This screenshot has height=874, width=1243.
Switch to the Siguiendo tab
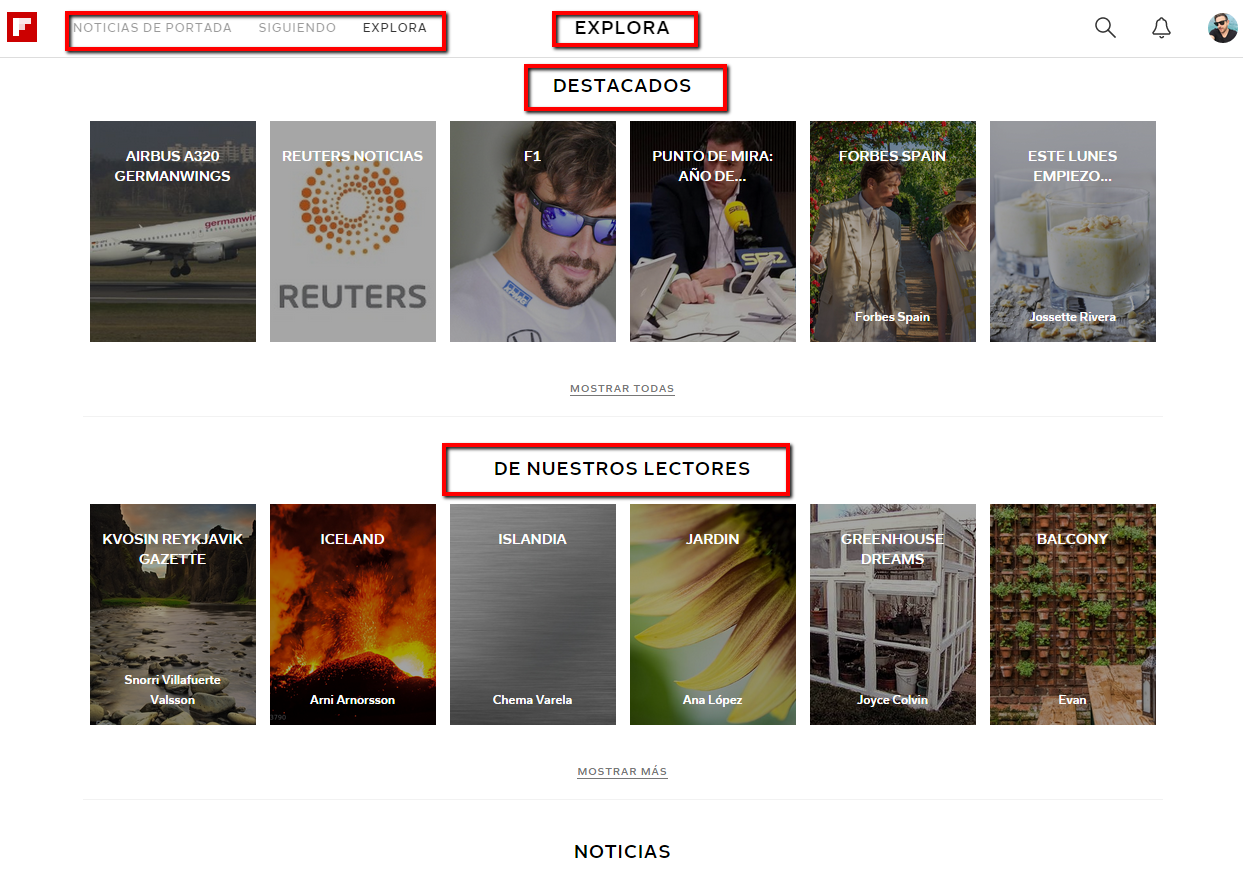(x=297, y=28)
